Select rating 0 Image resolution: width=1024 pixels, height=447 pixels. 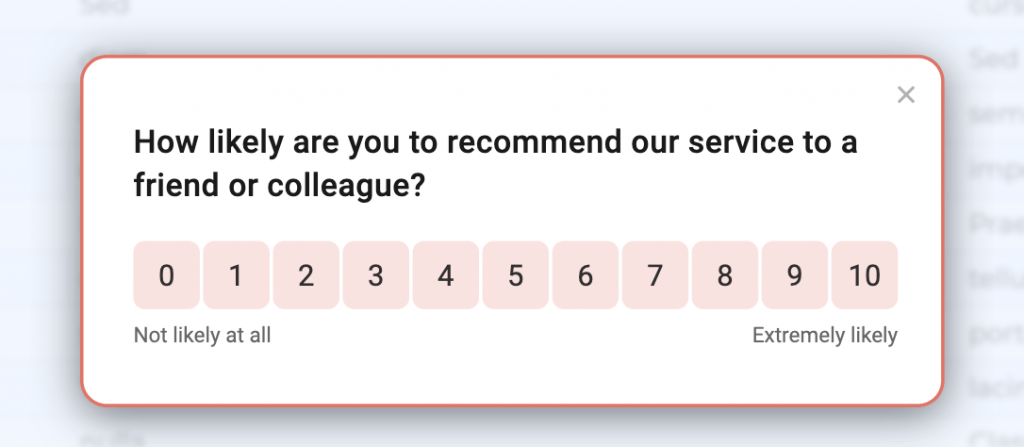pyautogui.click(x=166, y=275)
